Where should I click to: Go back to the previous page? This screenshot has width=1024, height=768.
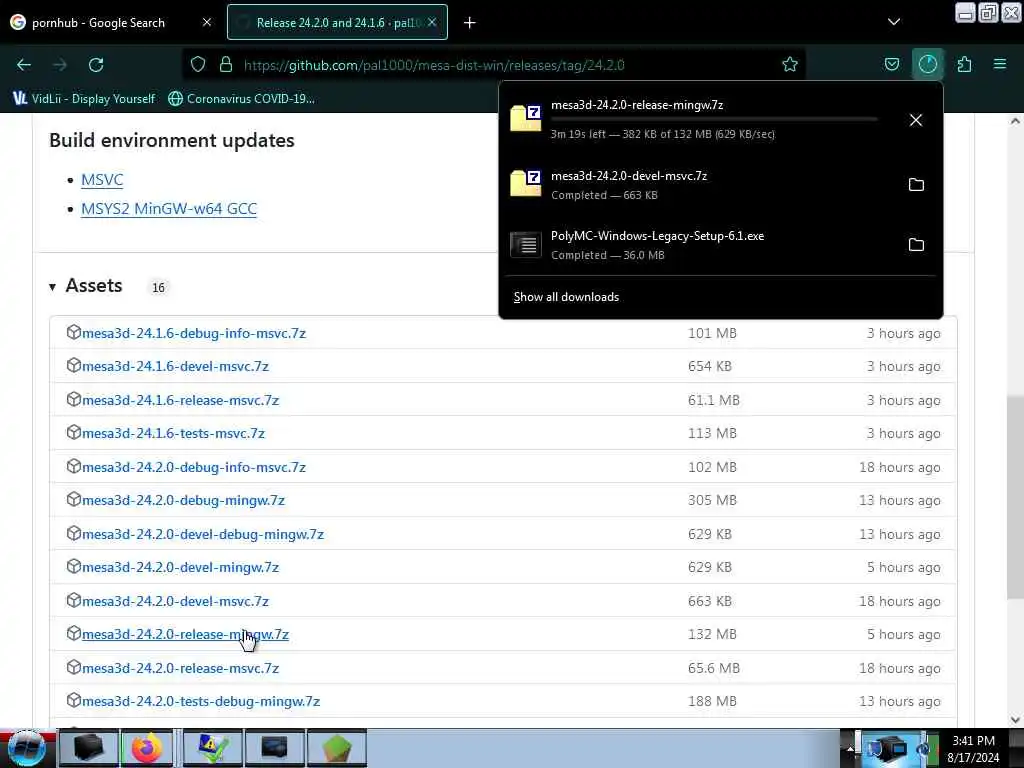click(24, 65)
